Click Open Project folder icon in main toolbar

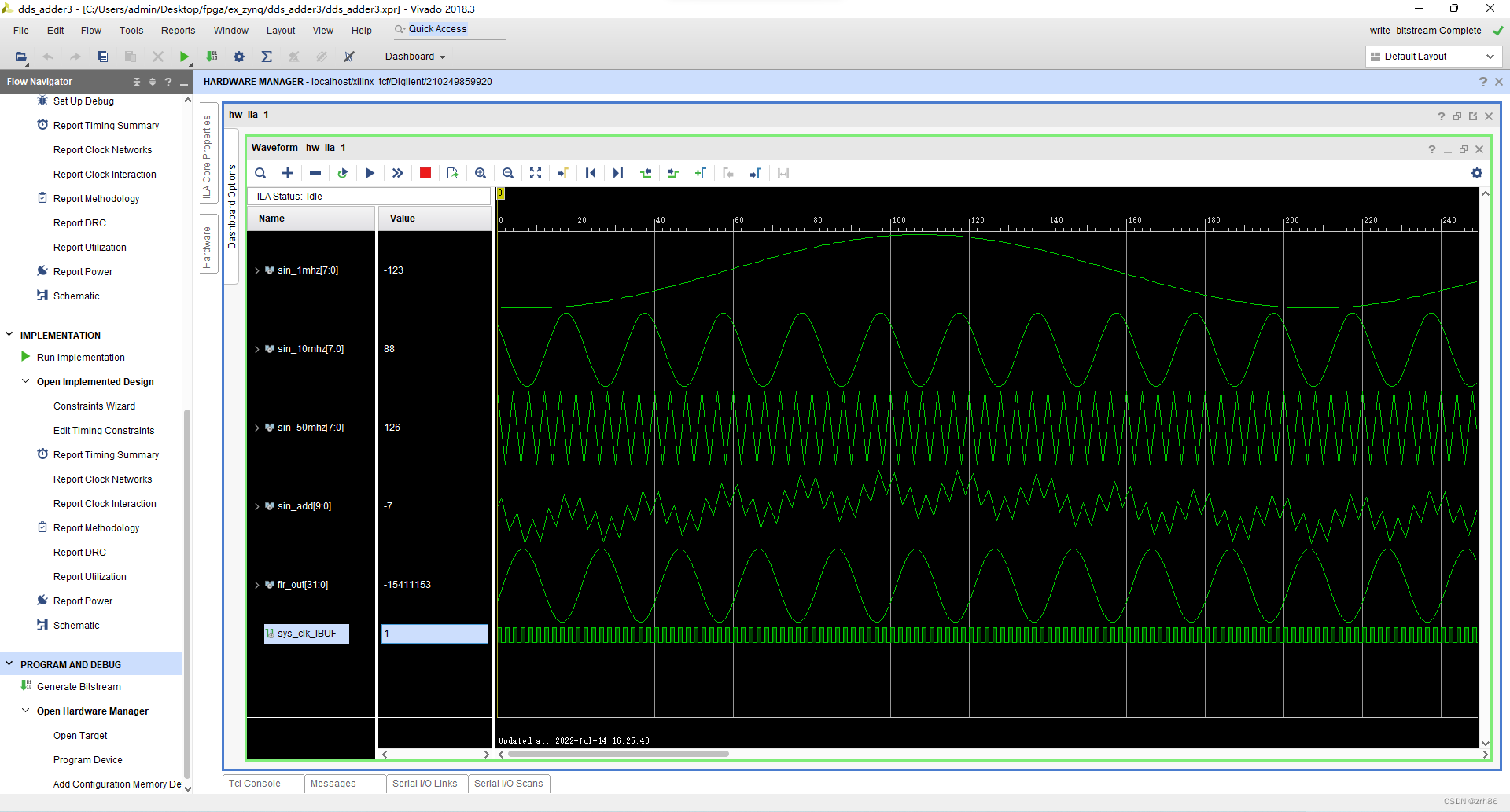pos(21,57)
